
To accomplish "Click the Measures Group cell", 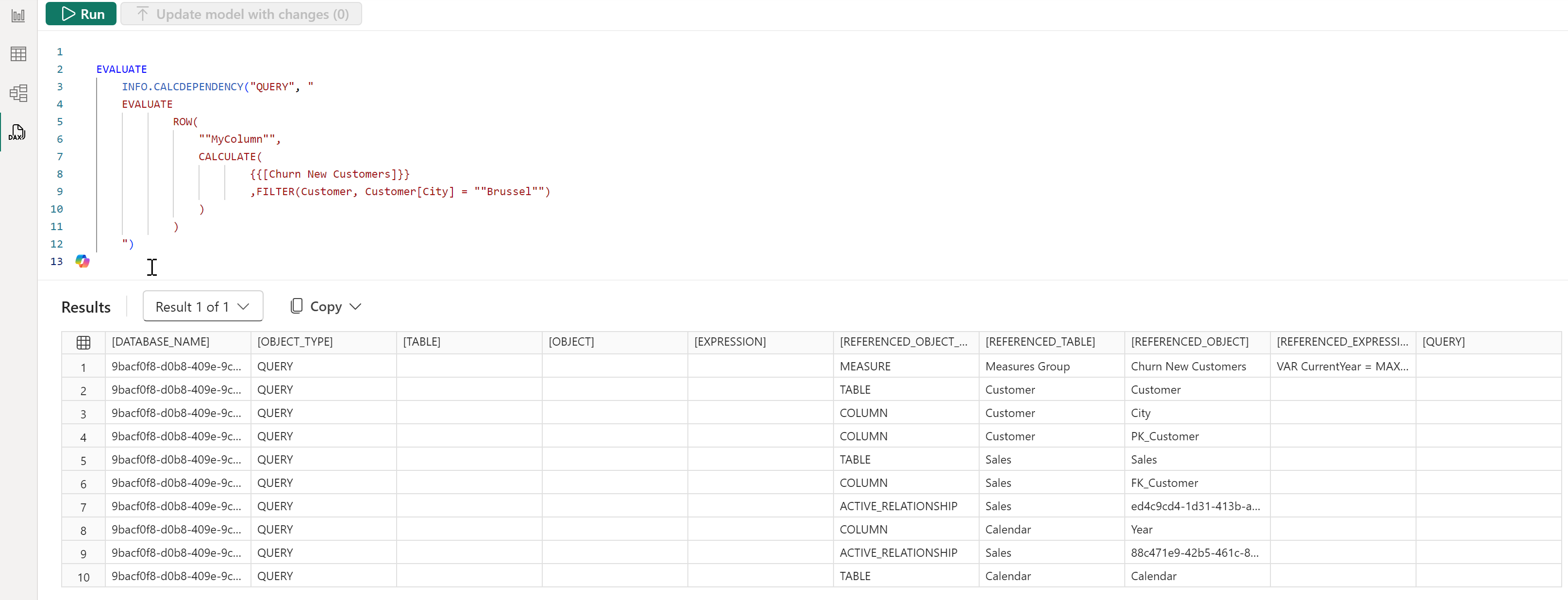I will pyautogui.click(x=1051, y=367).
